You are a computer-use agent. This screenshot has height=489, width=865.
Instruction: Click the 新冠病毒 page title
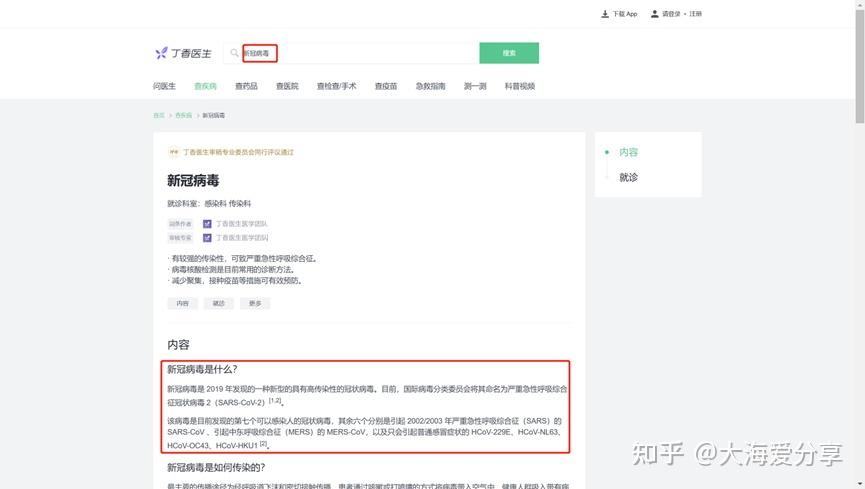[x=193, y=180]
